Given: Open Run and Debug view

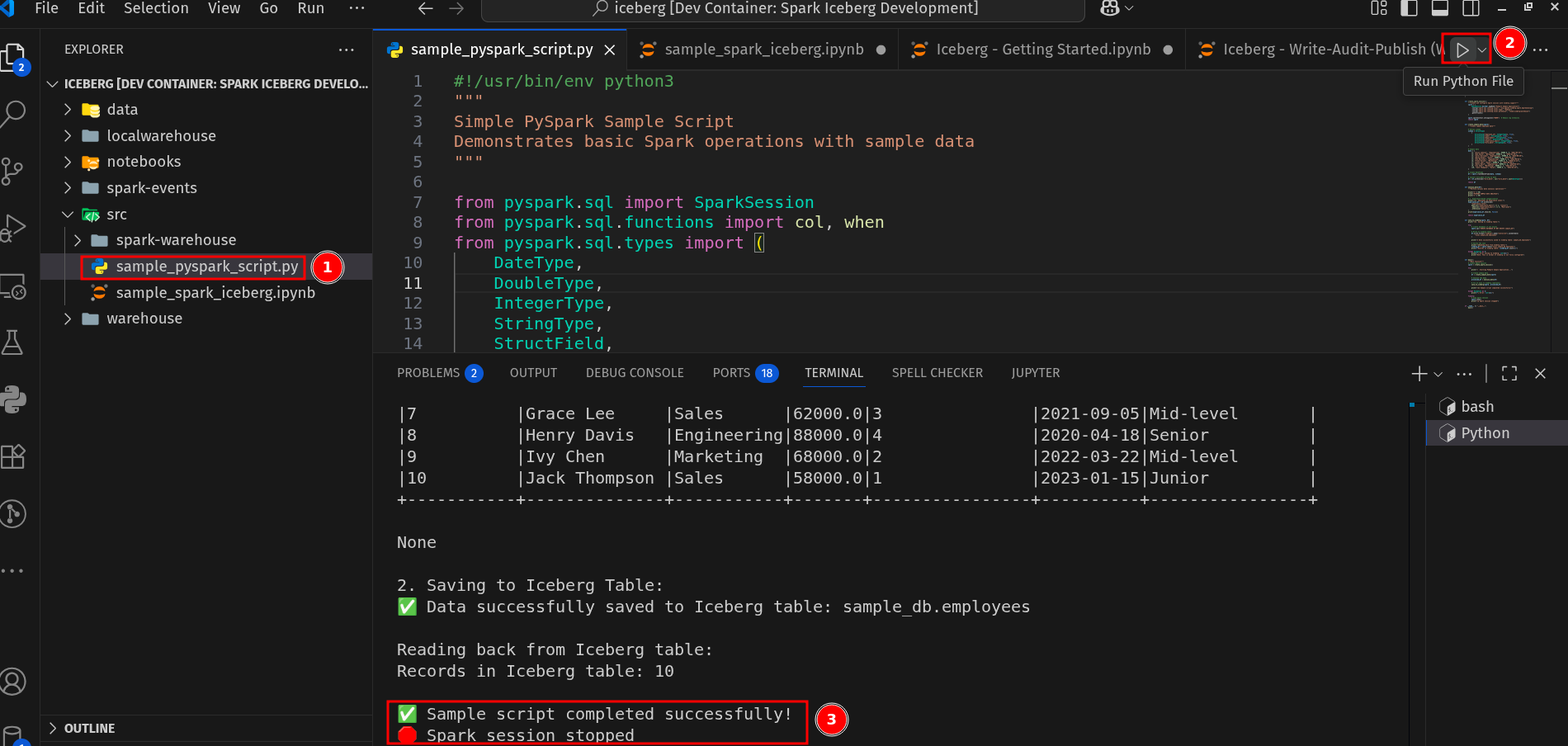Looking at the screenshot, I should tap(14, 228).
